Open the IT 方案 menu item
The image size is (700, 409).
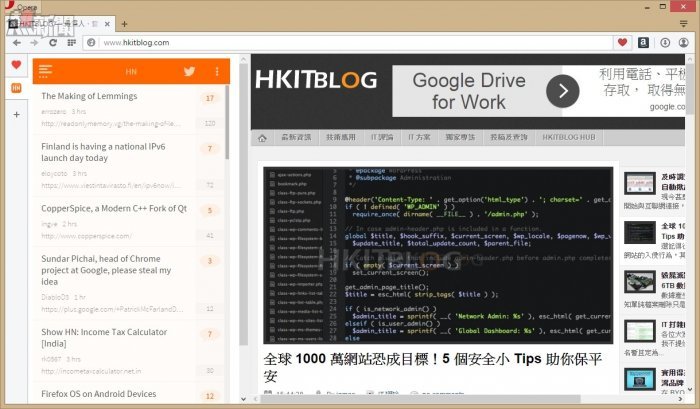(419, 138)
